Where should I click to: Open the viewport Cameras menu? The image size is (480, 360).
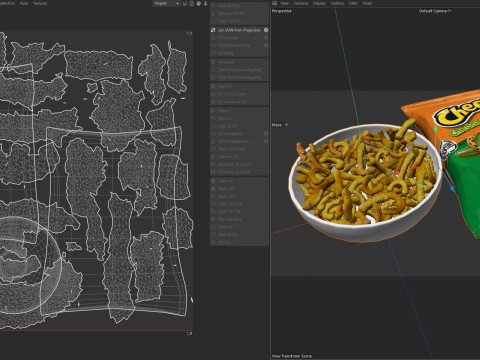tap(301, 3)
